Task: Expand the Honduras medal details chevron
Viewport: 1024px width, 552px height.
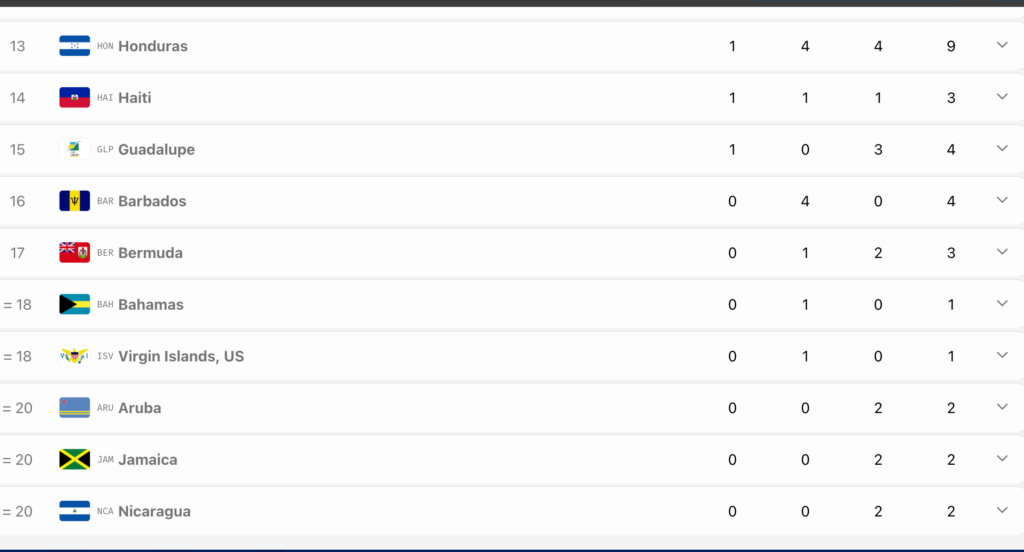Action: click(x=1002, y=45)
